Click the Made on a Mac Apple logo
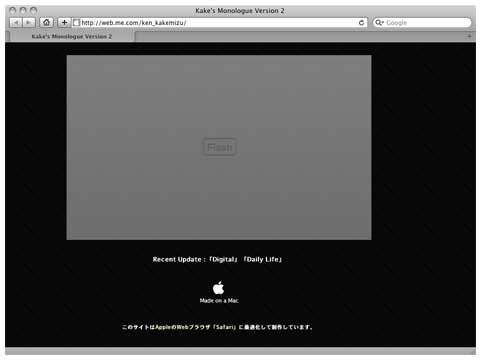 (218, 288)
